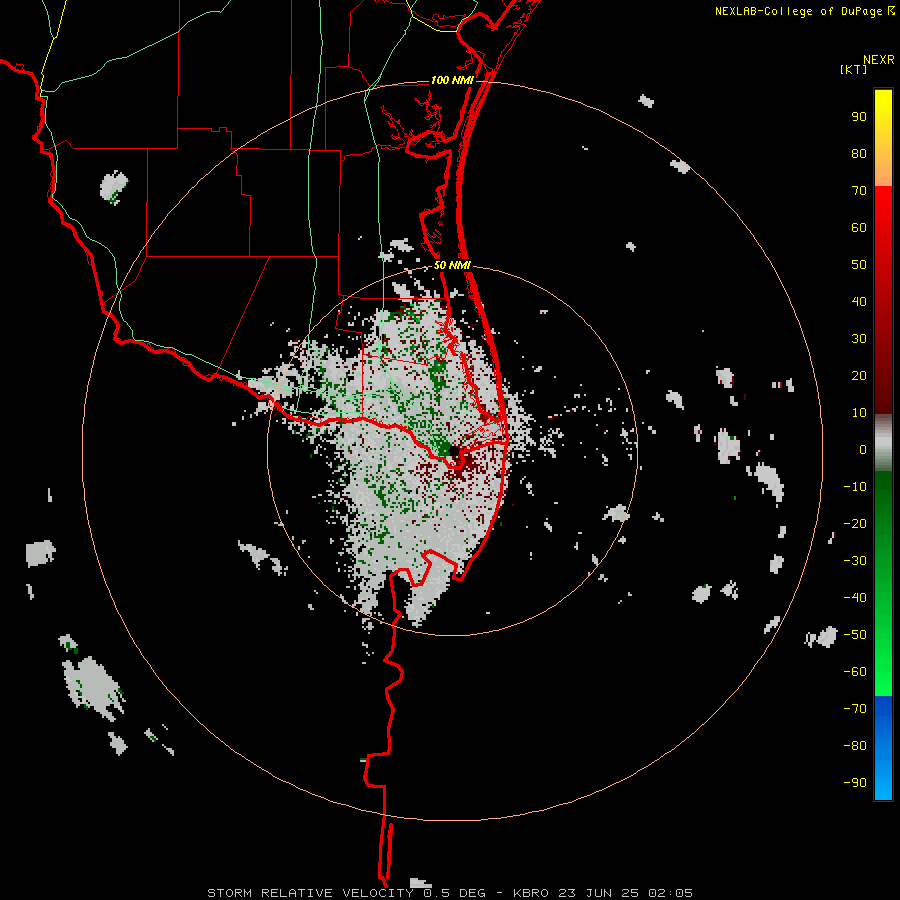
Task: Select the -80 value on velocity scale
Action: pos(855,746)
